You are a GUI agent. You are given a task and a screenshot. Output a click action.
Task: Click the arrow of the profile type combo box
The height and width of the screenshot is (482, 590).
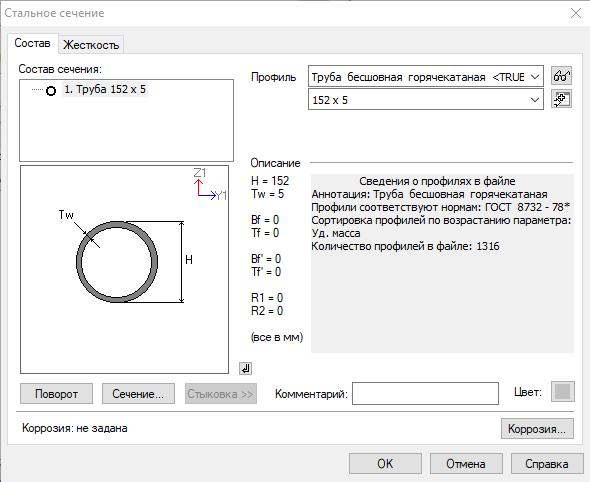click(x=535, y=77)
